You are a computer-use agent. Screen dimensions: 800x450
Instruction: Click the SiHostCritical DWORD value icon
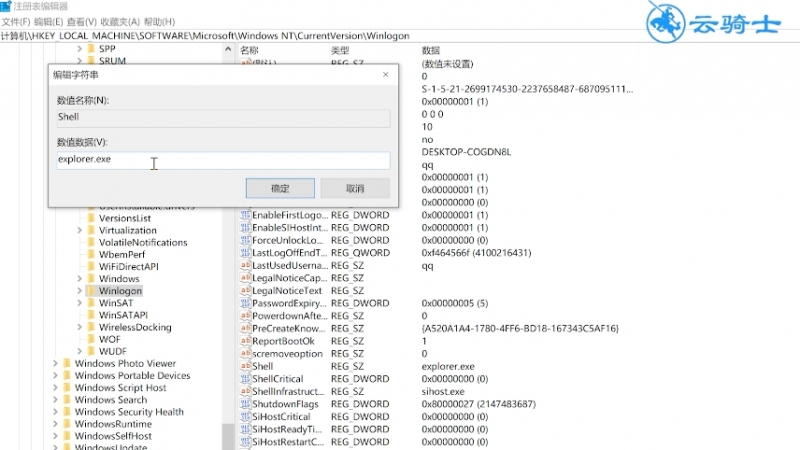(245, 416)
